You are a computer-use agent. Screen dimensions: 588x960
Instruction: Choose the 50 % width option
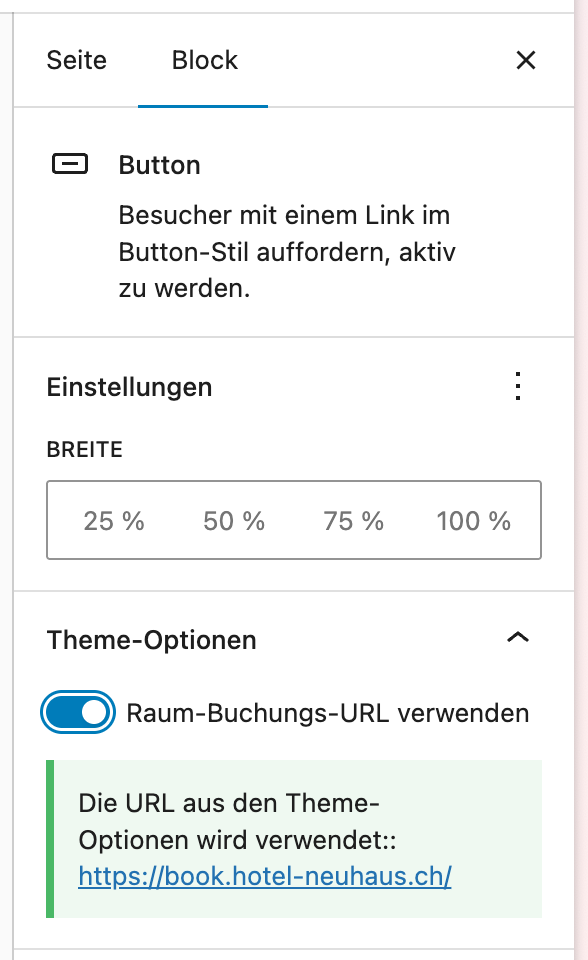click(x=233, y=520)
